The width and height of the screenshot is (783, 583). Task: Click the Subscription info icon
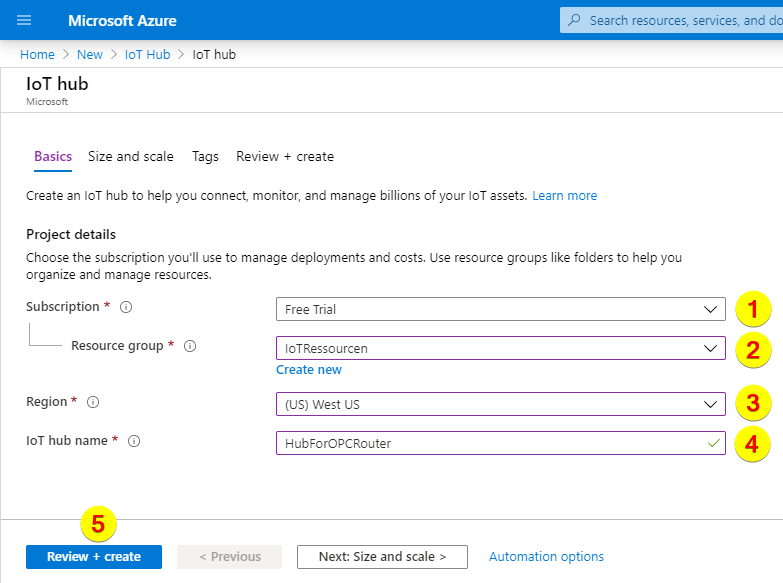coord(126,308)
